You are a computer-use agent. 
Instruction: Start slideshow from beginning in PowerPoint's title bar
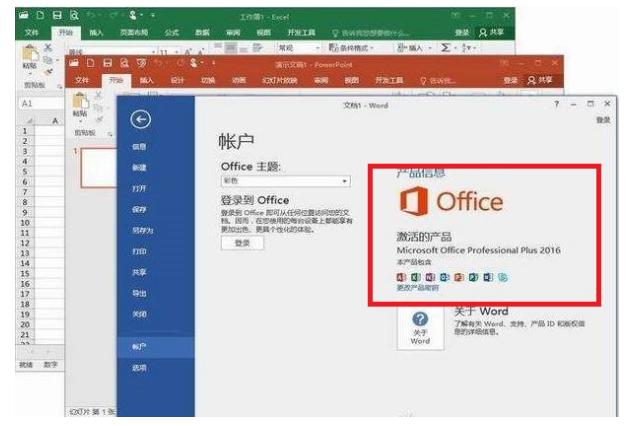click(141, 63)
